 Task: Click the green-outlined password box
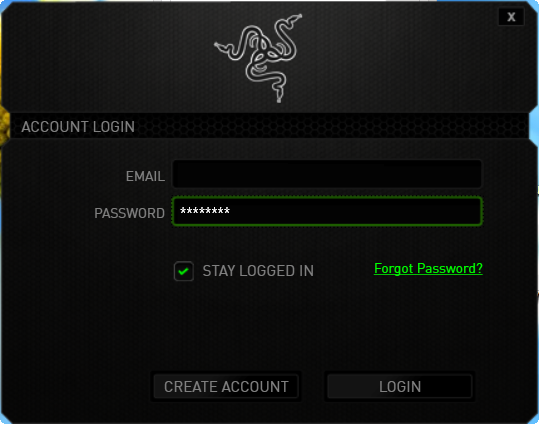coord(327,211)
